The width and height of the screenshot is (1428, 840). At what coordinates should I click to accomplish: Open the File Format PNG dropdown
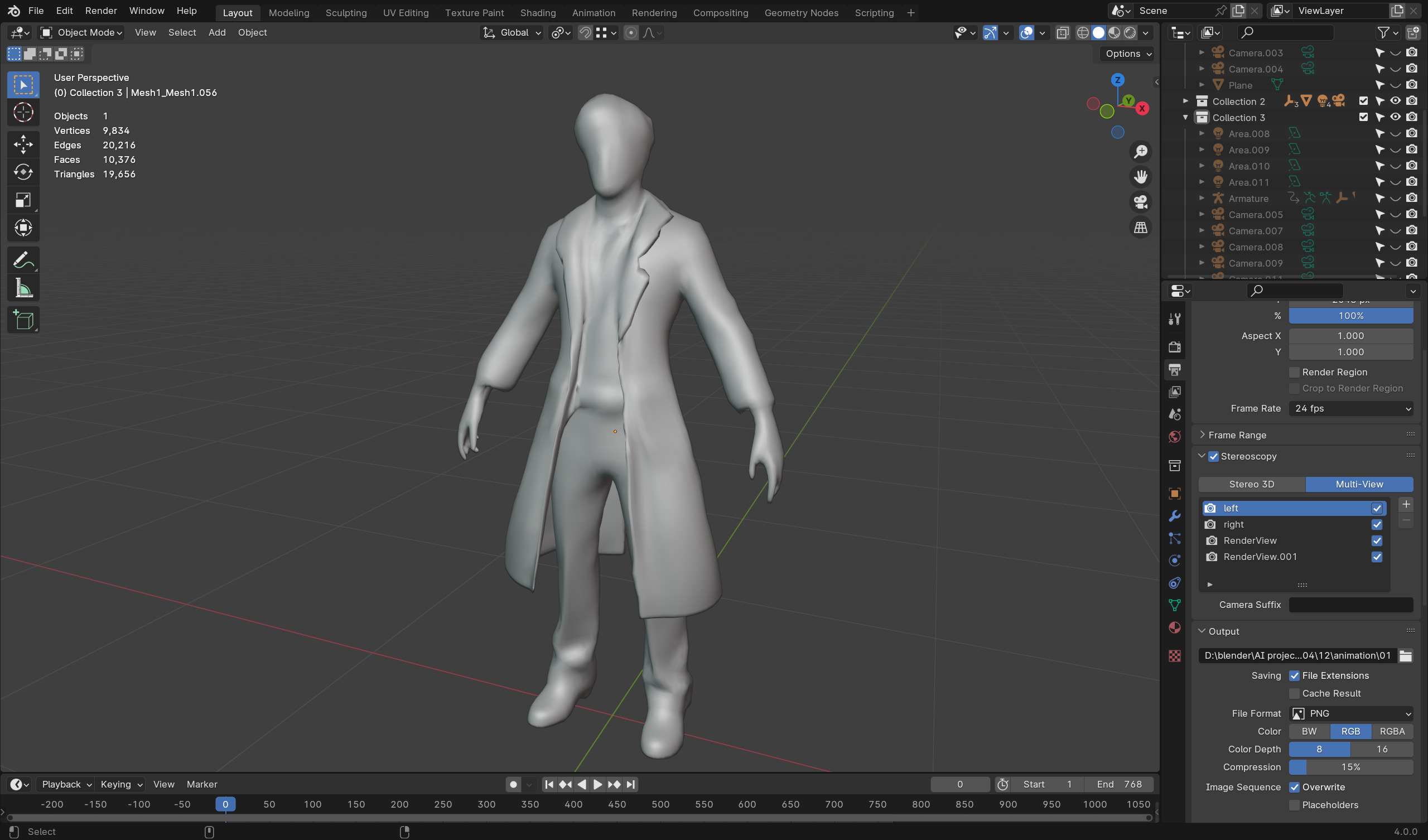(x=1351, y=713)
